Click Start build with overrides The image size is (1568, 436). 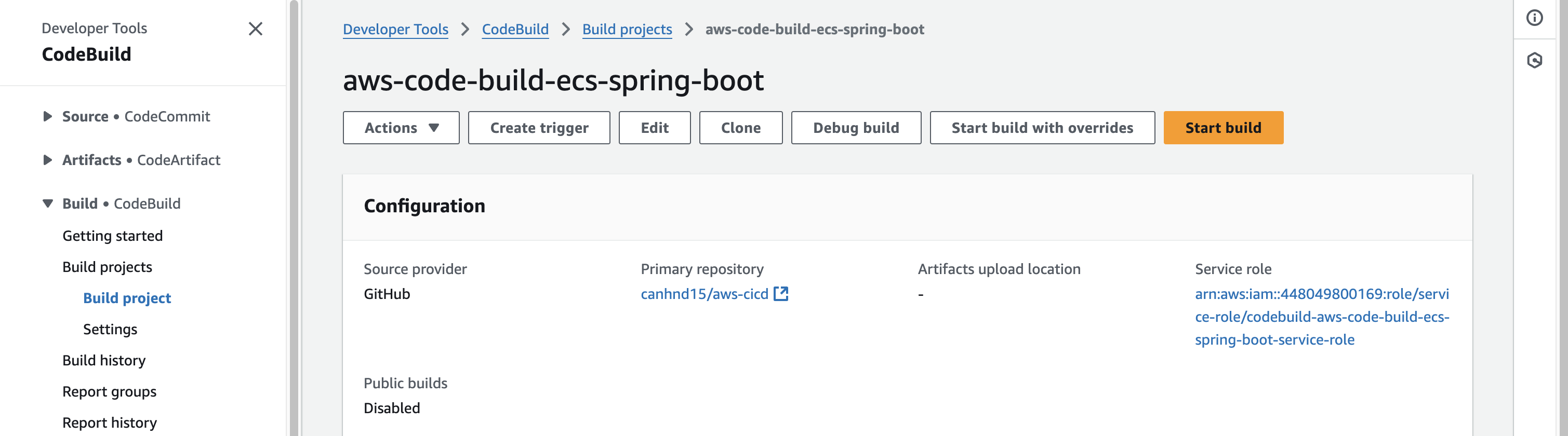[x=1042, y=128]
